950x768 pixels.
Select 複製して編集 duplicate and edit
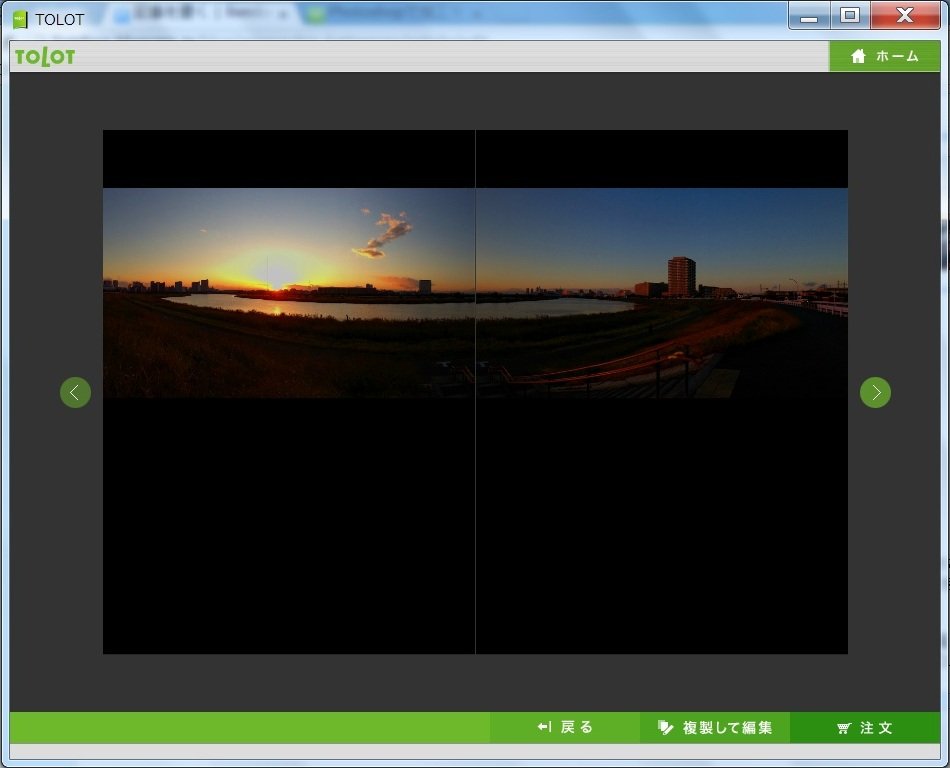(715, 727)
